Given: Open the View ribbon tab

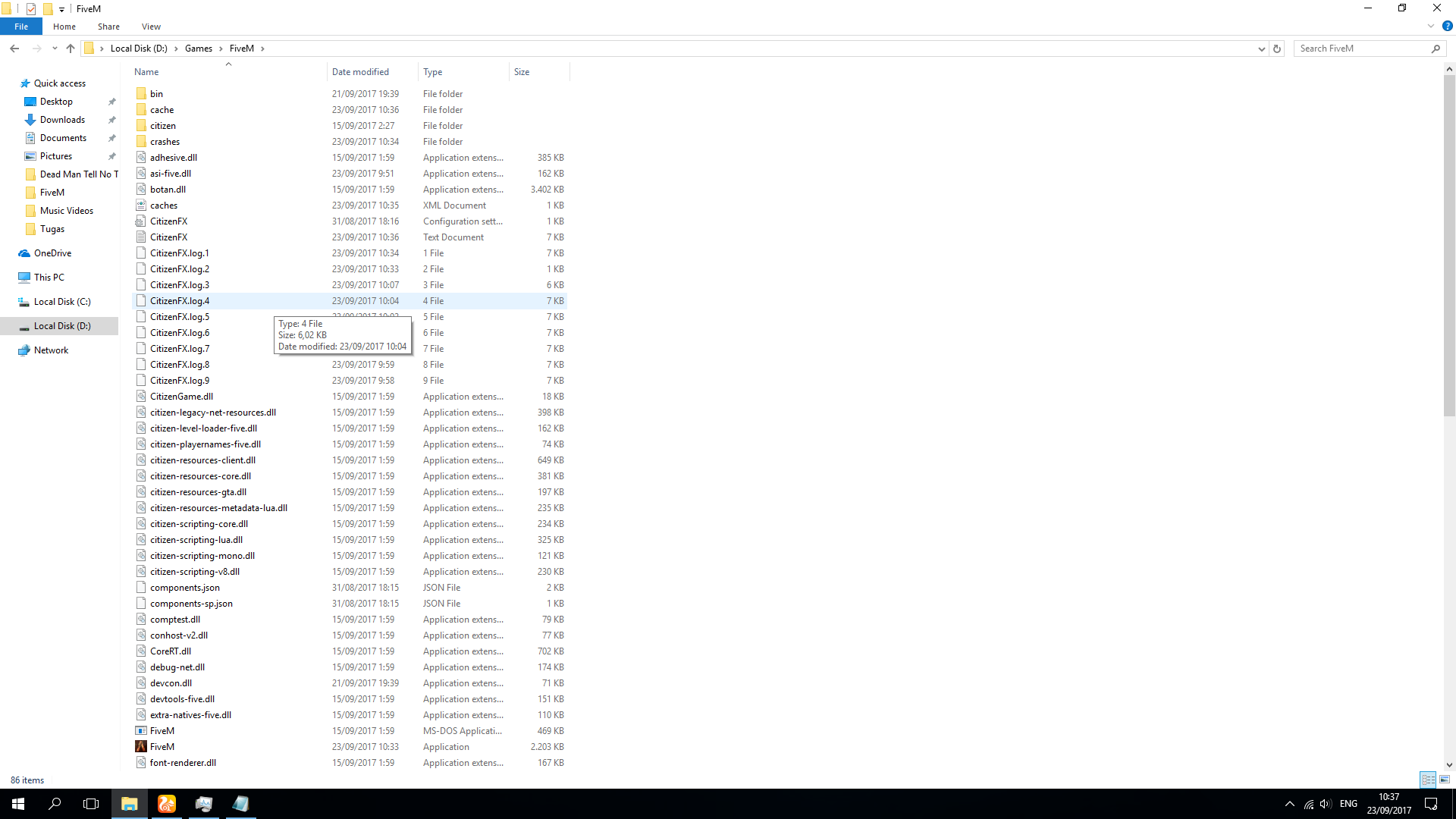Looking at the screenshot, I should (151, 27).
